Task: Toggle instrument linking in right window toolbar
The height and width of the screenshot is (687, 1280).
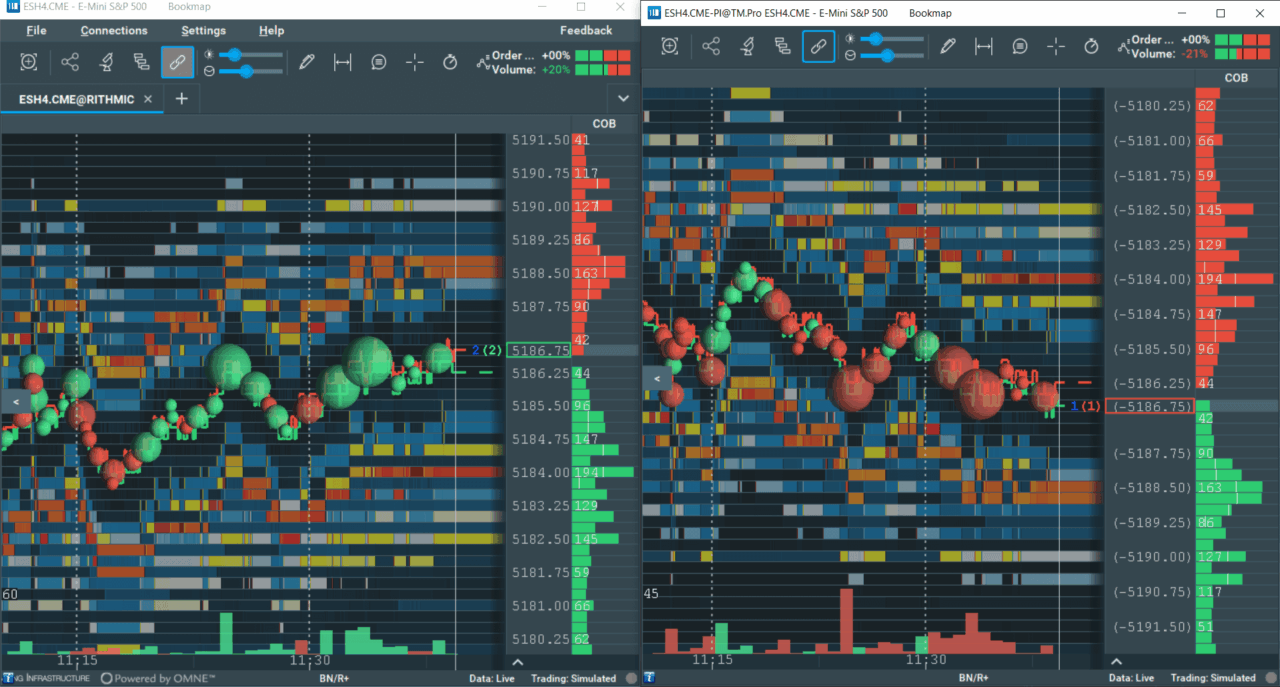Action: point(818,46)
